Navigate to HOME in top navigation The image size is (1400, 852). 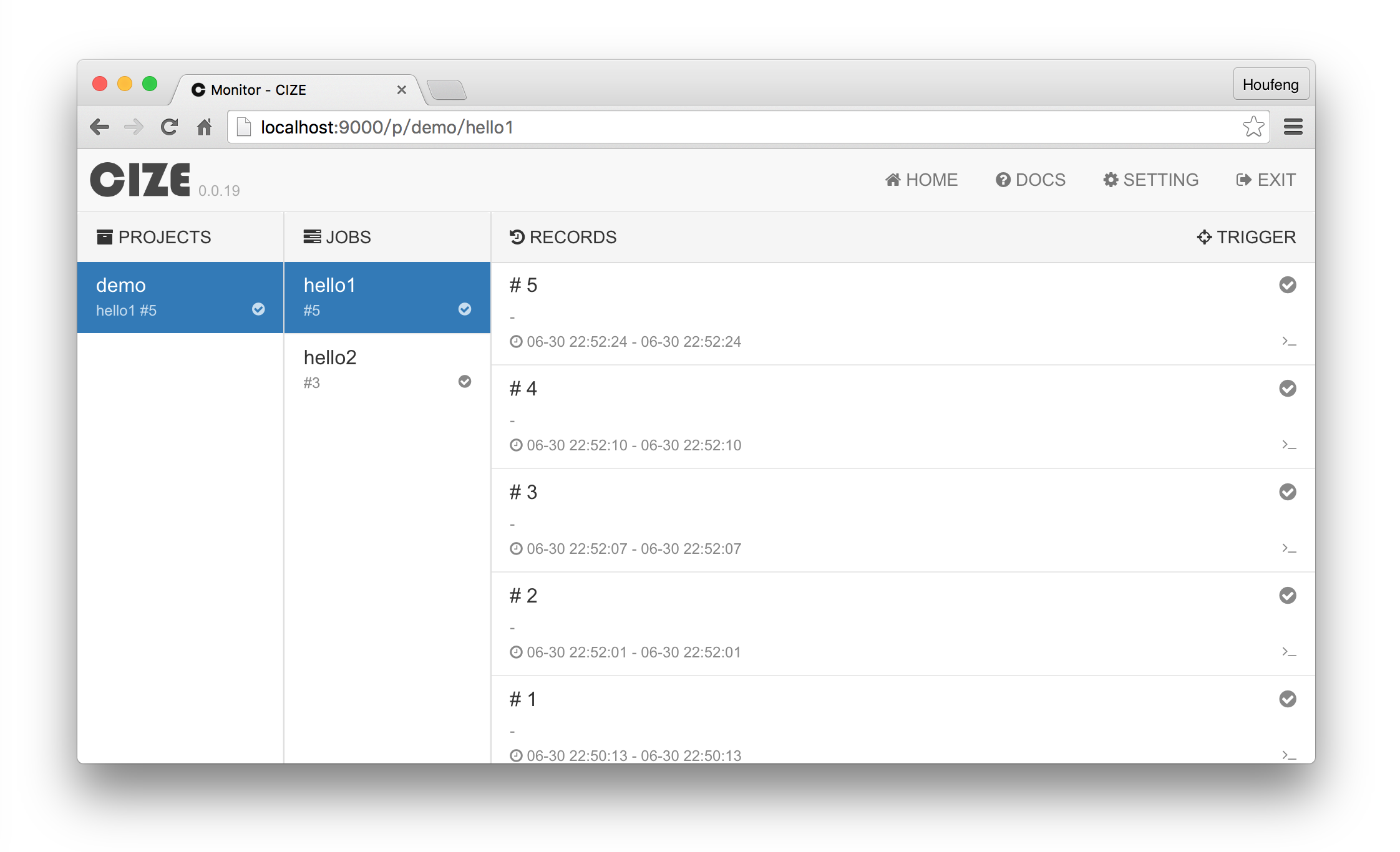point(921,180)
